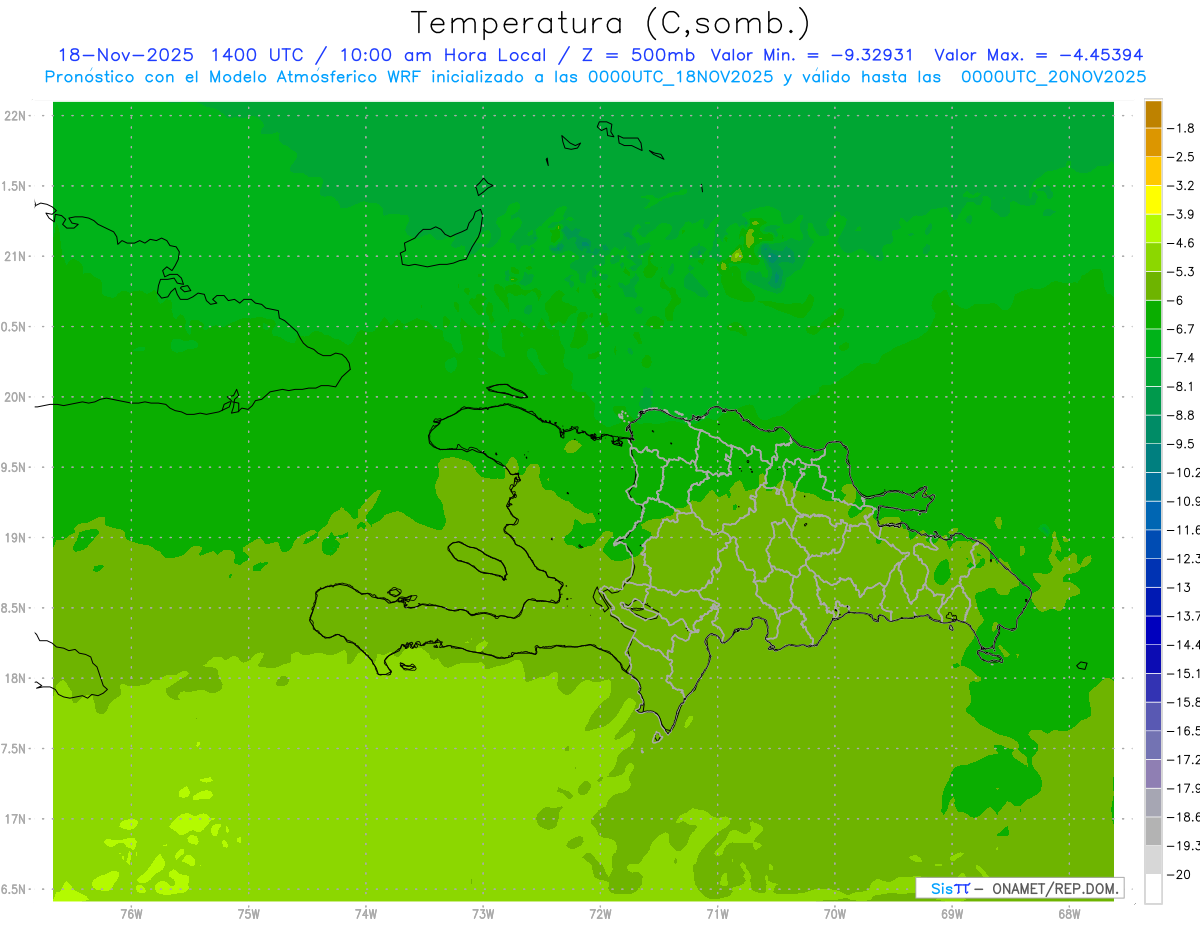Click the '19N' latitude label
The image size is (1200, 927).
pyautogui.click(x=15, y=538)
